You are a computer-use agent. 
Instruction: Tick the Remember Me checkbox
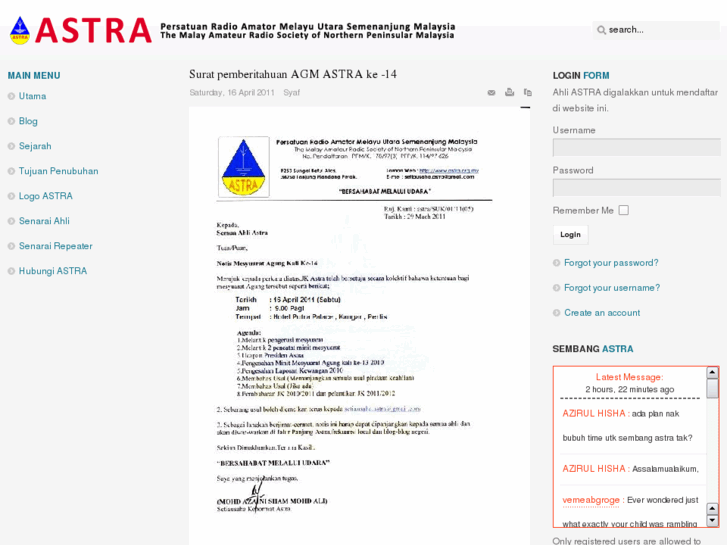(624, 210)
